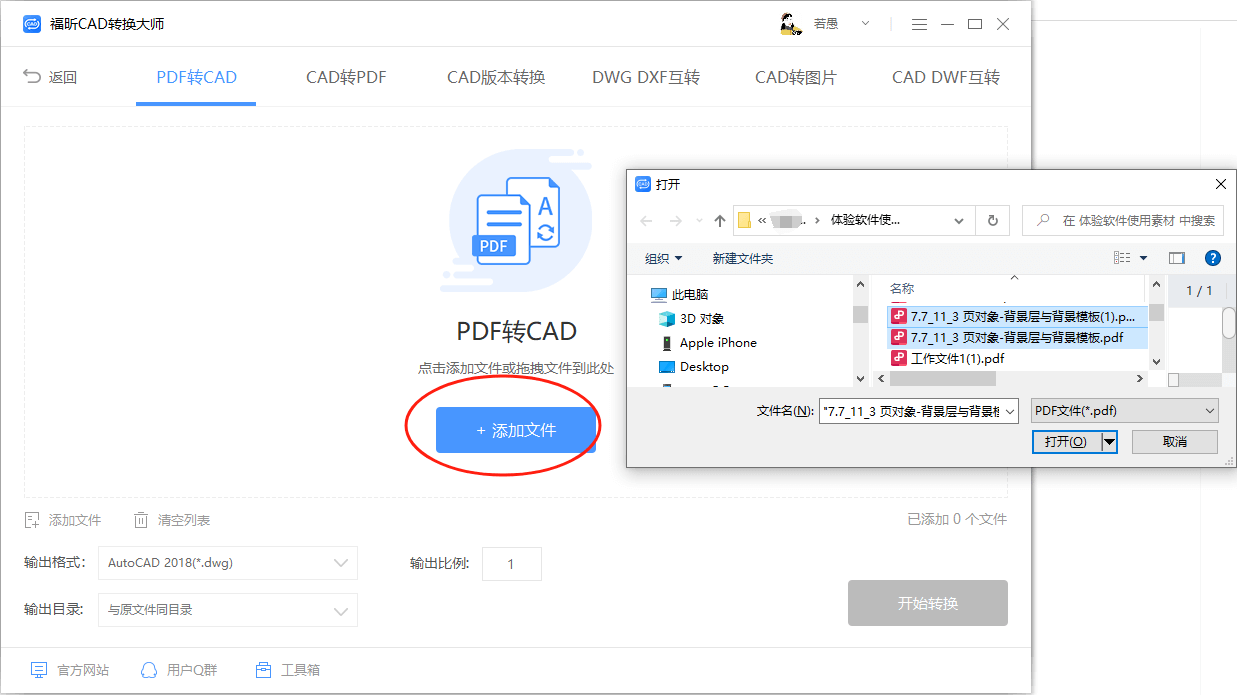Select the 工作文件1(1).pdf file
This screenshot has width=1237, height=695.
(x=948, y=357)
